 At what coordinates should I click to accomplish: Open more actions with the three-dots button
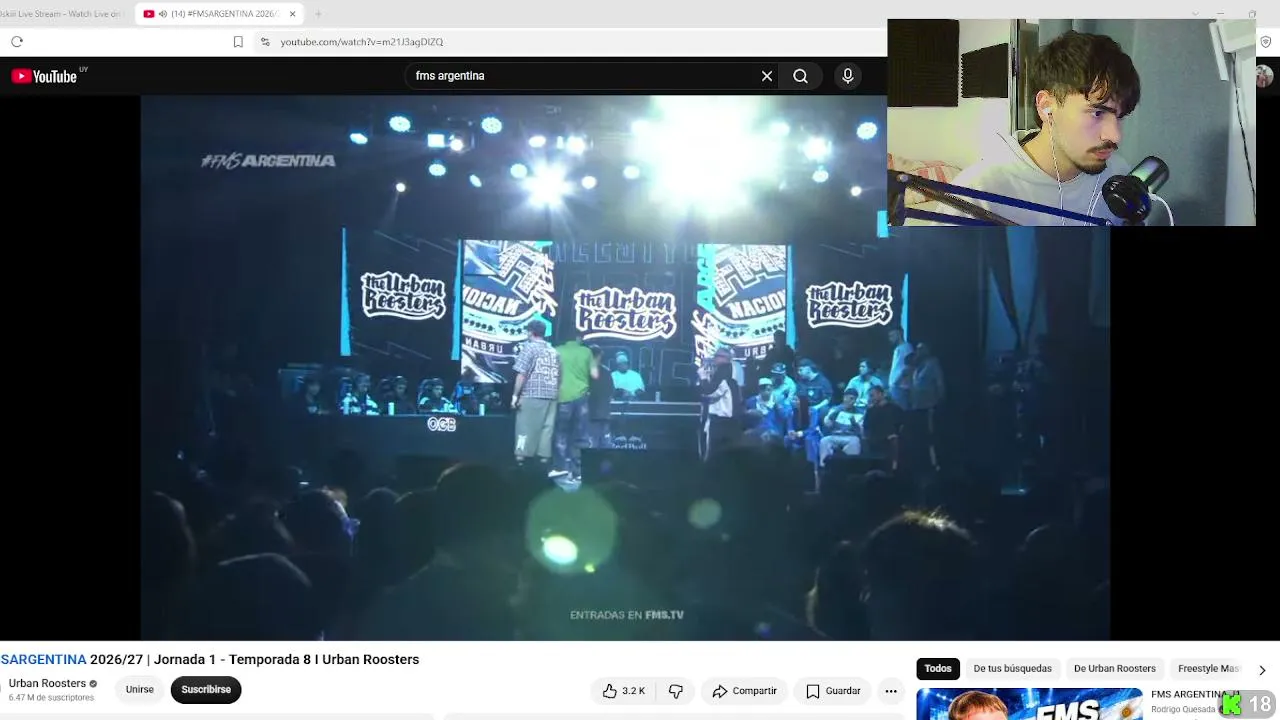pos(891,691)
